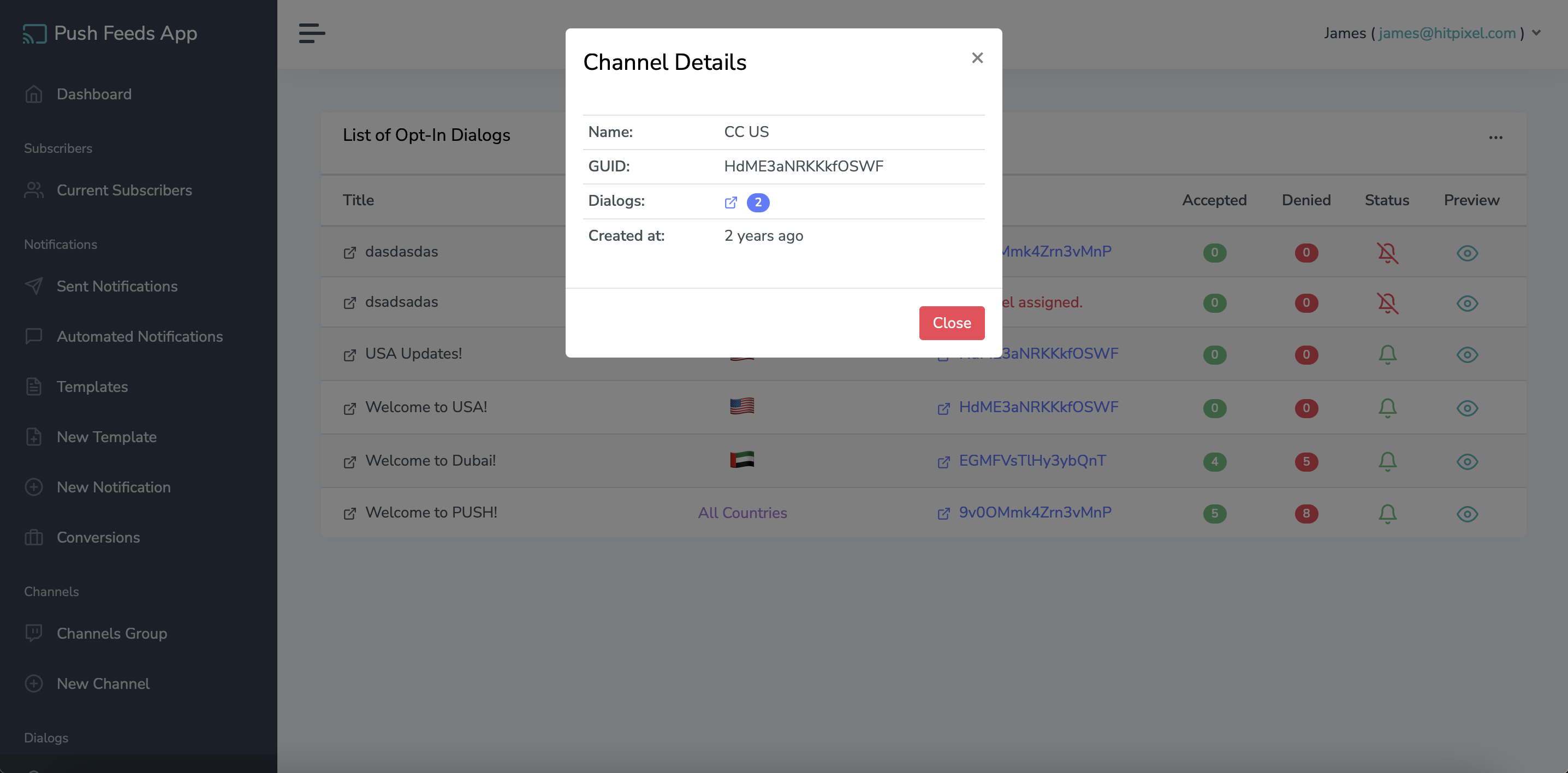Viewport: 1568px width, 773px height.
Task: Click the preview eye icon for Welcome to PUSH!
Action: click(1467, 514)
